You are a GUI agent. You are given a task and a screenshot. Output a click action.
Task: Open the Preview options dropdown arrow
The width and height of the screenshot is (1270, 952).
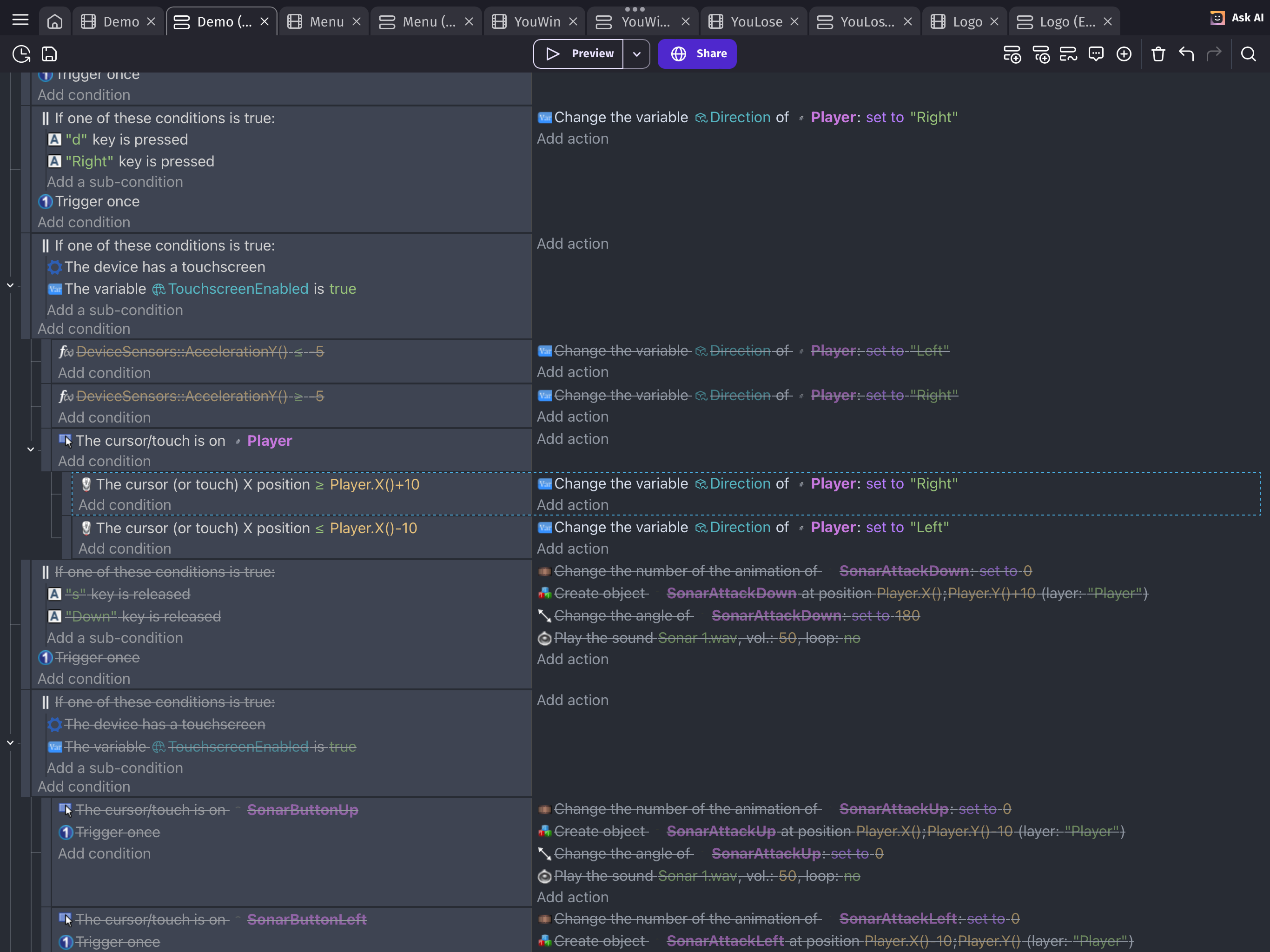pyautogui.click(x=637, y=54)
